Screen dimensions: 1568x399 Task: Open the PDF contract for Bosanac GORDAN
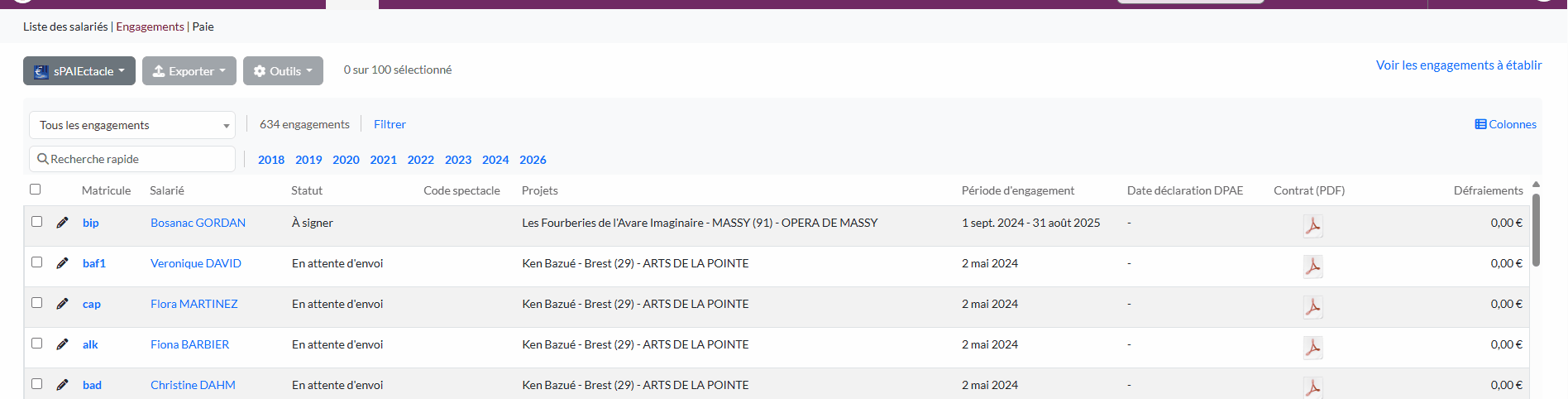[x=1312, y=225]
